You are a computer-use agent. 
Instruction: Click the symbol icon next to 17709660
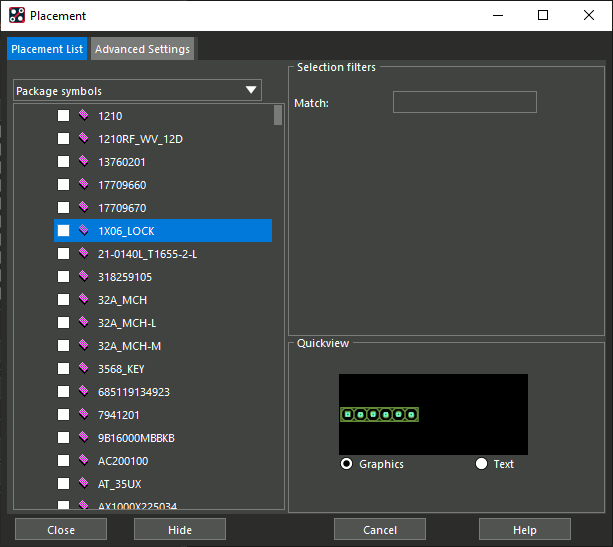[x=83, y=185]
